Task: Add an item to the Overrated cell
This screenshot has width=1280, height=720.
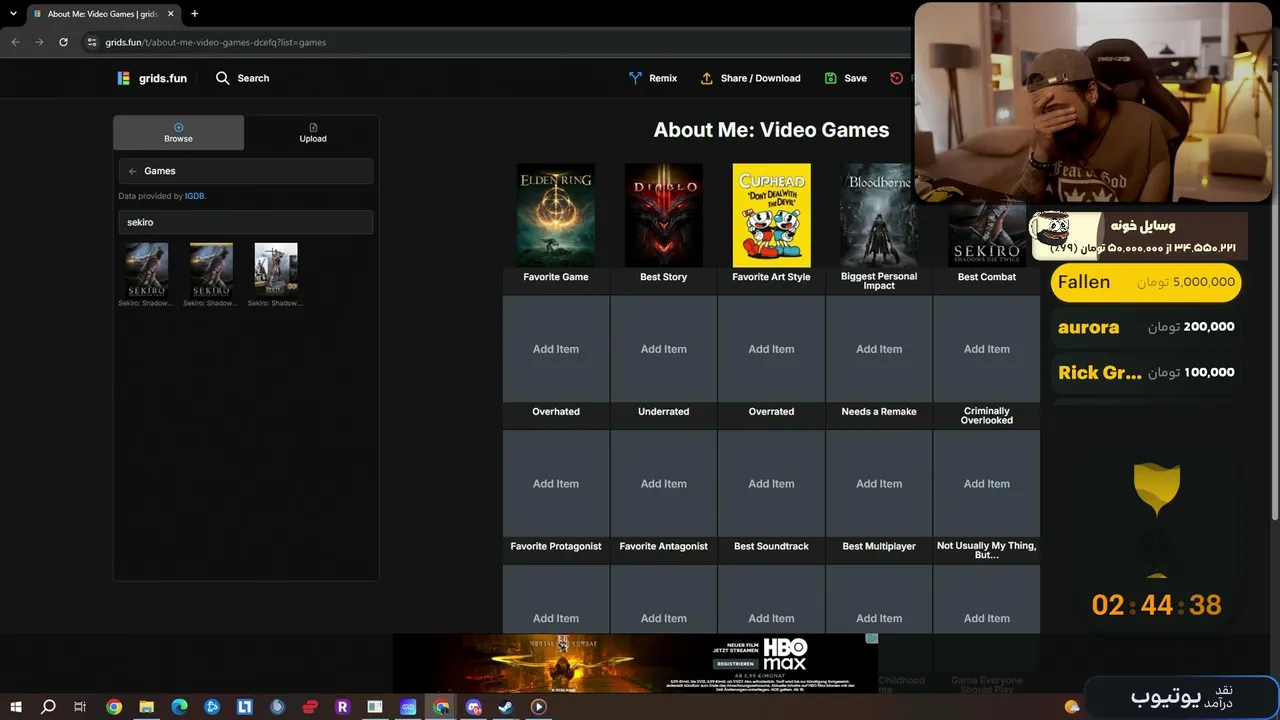Action: click(772, 349)
